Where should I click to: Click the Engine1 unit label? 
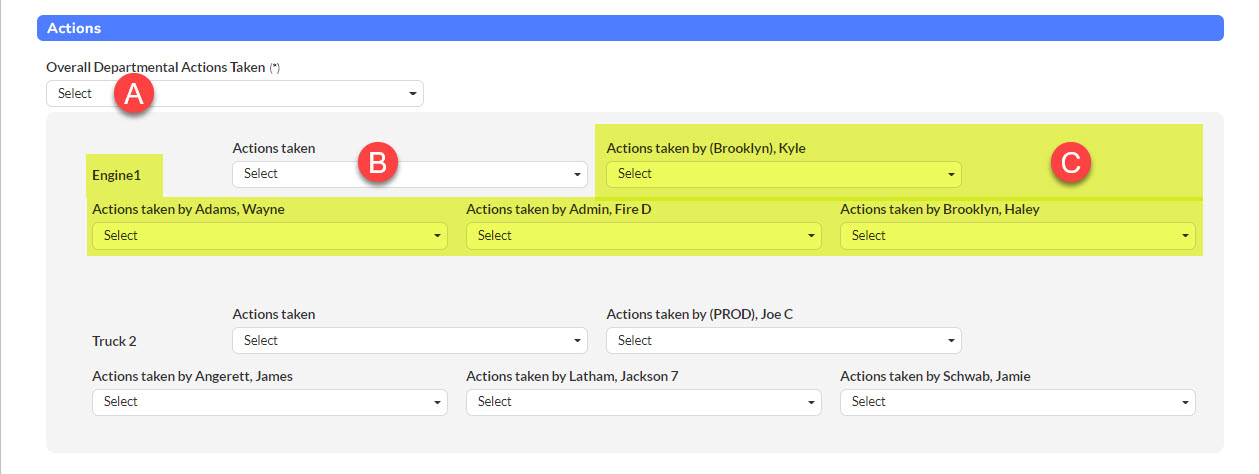click(x=116, y=175)
